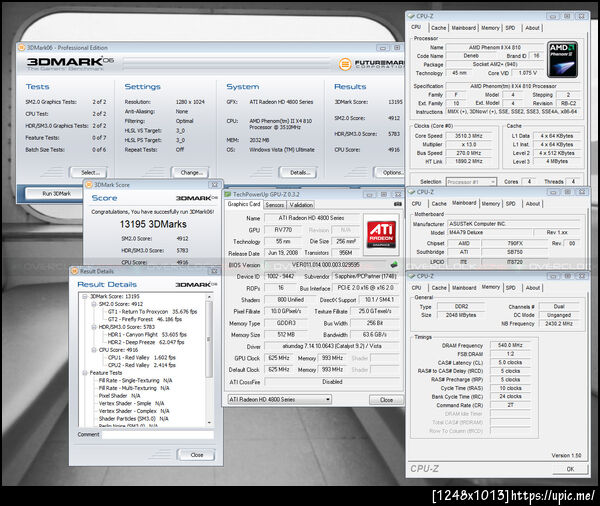Open the Validation tab in GPU-Z
600x506 pixels.
coord(301,205)
